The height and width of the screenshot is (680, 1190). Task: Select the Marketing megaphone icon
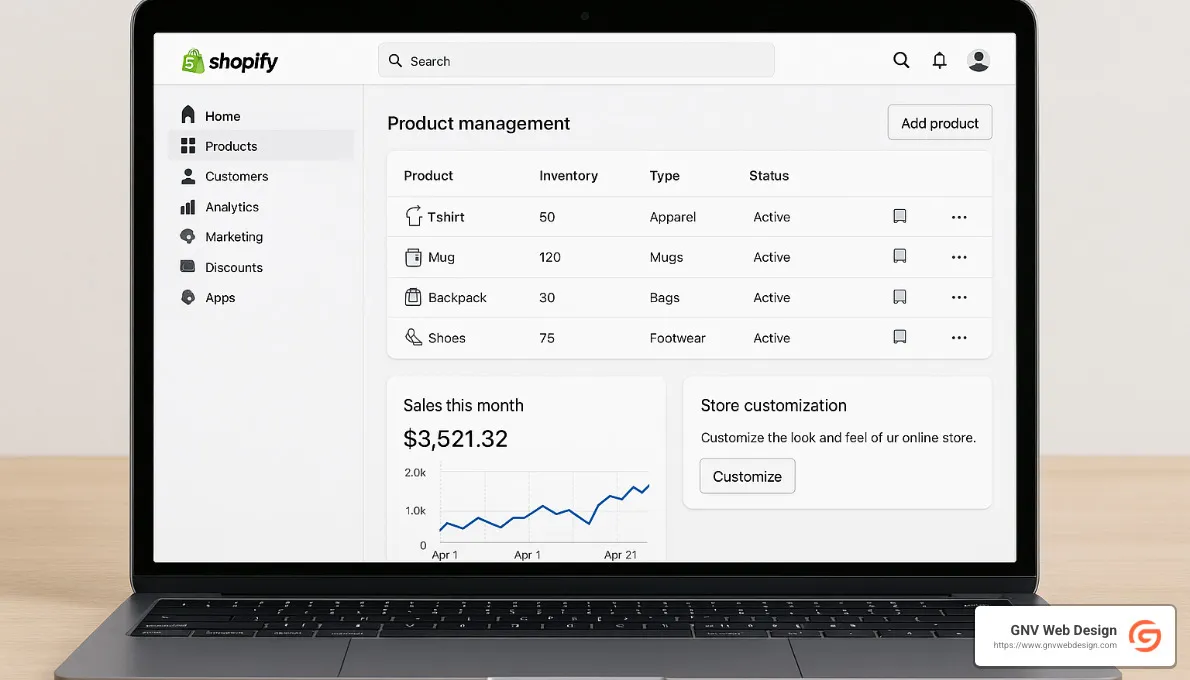tap(187, 237)
